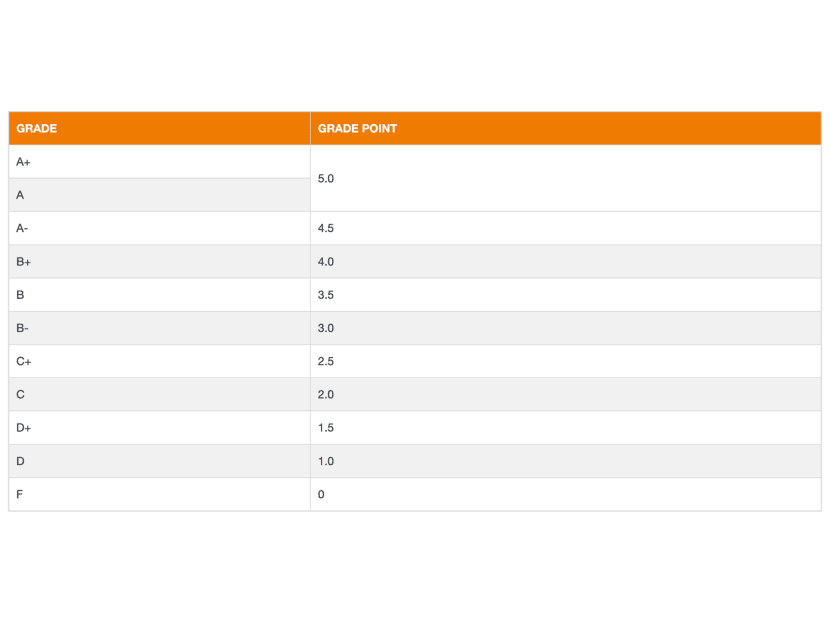Click the 0 grade point value
Viewport: 830px width, 622px height.
(321, 494)
